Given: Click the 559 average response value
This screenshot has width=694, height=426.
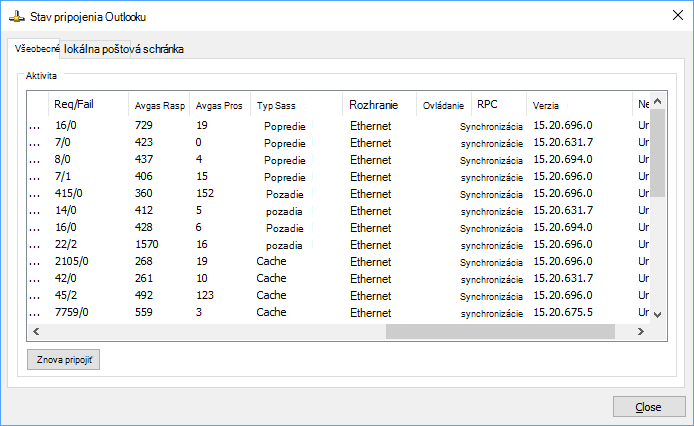Looking at the screenshot, I should (143, 312).
